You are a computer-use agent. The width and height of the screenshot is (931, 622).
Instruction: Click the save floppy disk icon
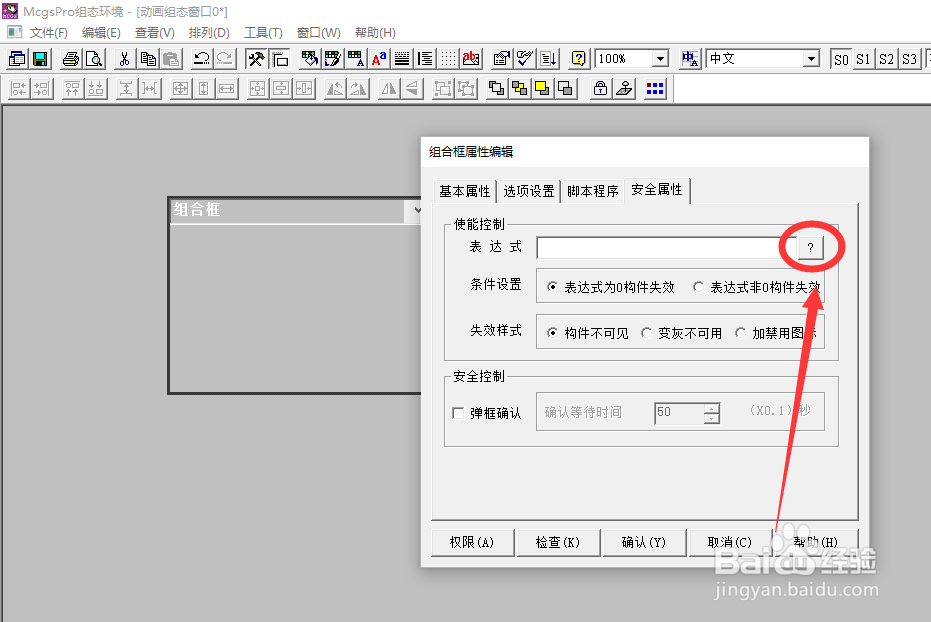(x=40, y=59)
